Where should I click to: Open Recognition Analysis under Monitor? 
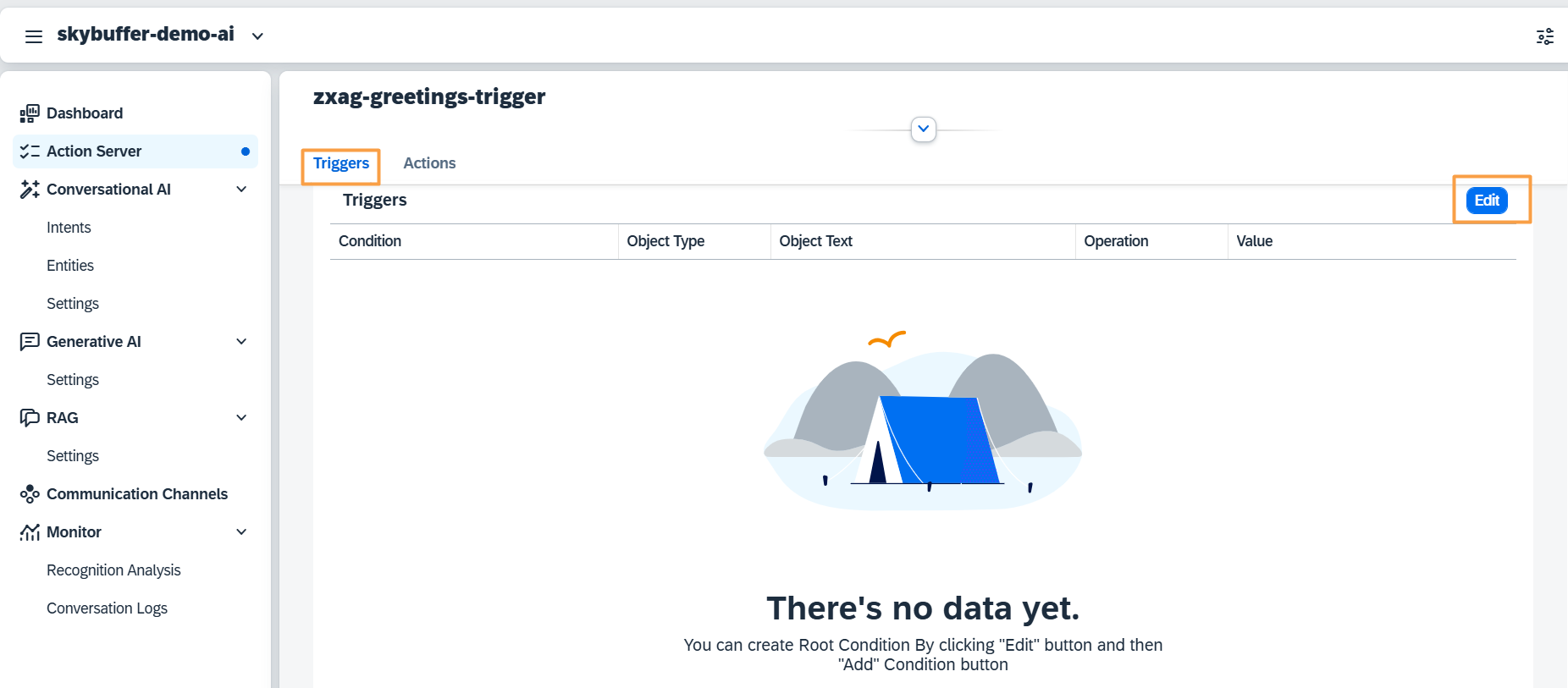[113, 570]
